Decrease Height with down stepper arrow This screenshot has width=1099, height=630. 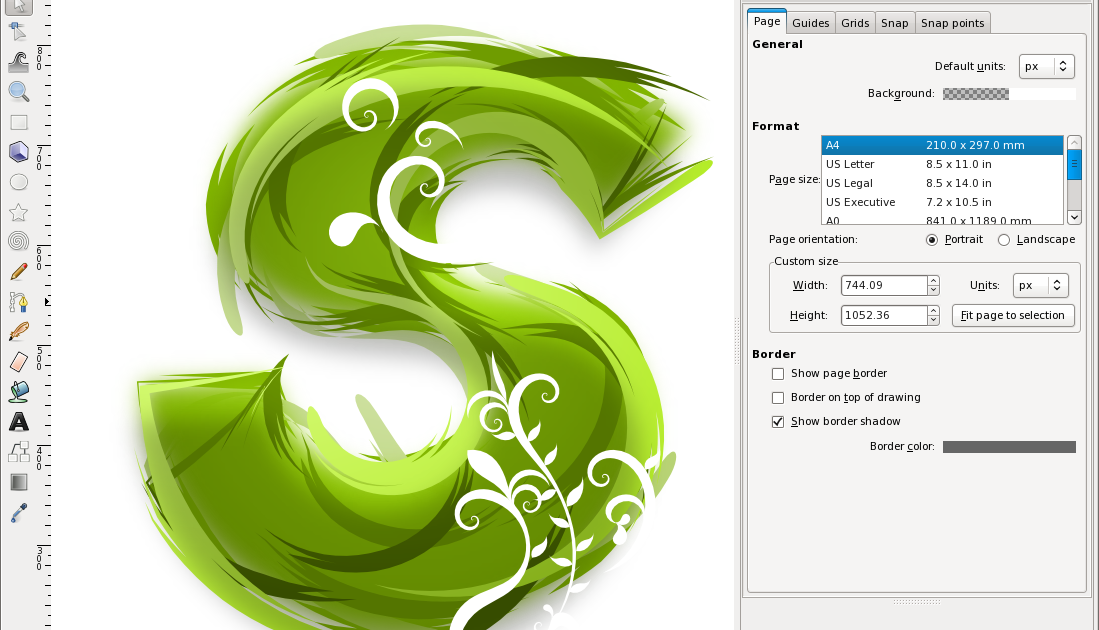(933, 320)
